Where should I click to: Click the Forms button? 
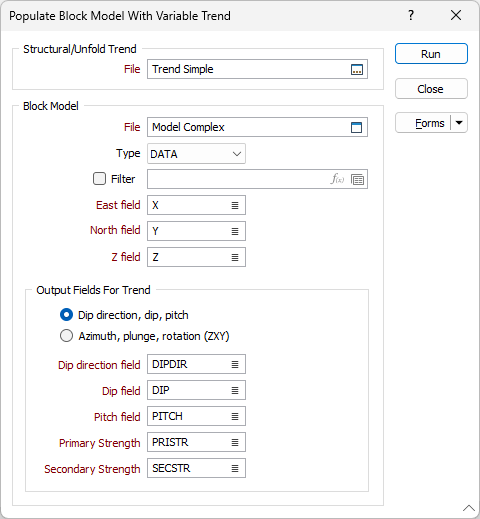tap(423, 123)
